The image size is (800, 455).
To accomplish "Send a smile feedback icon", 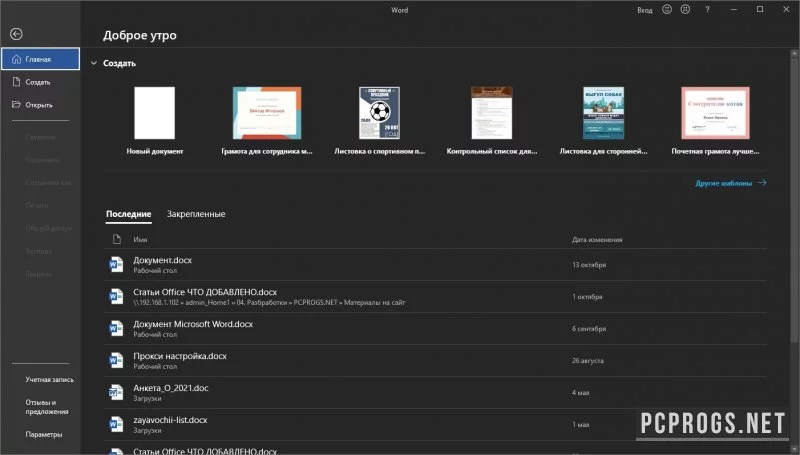I will point(667,9).
